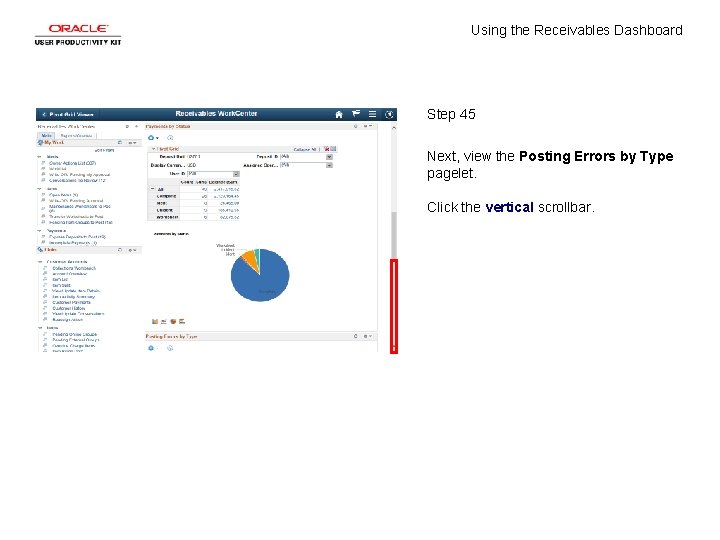Collapse the Payments group
Viewport: 720px width, 540px height.
click(39, 231)
